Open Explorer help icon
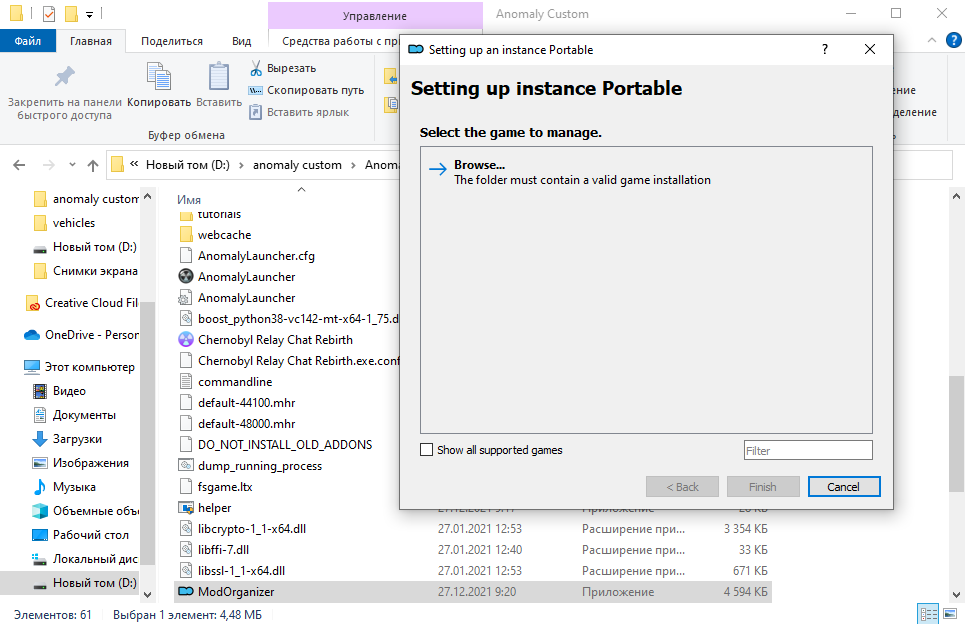The image size is (965, 624). [954, 41]
